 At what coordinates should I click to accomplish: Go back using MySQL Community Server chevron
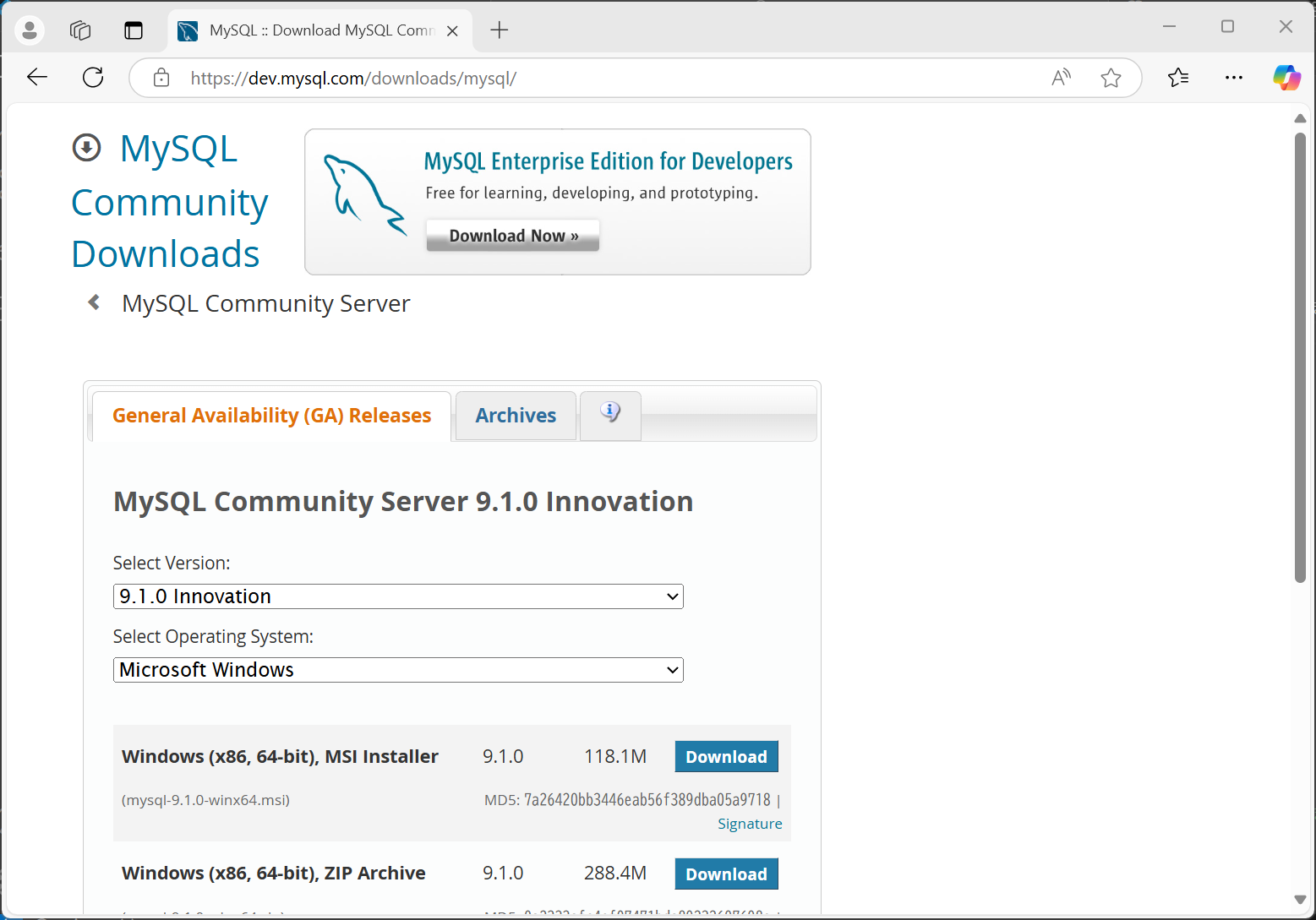pos(95,302)
